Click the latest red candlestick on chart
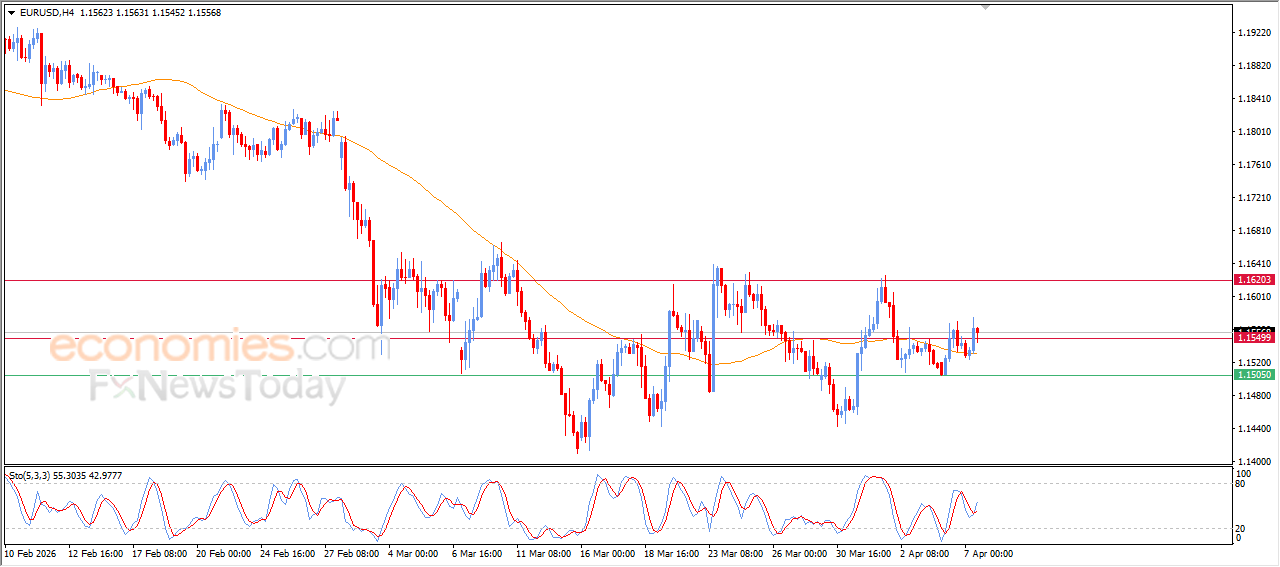The height and width of the screenshot is (567, 1280). [977, 330]
